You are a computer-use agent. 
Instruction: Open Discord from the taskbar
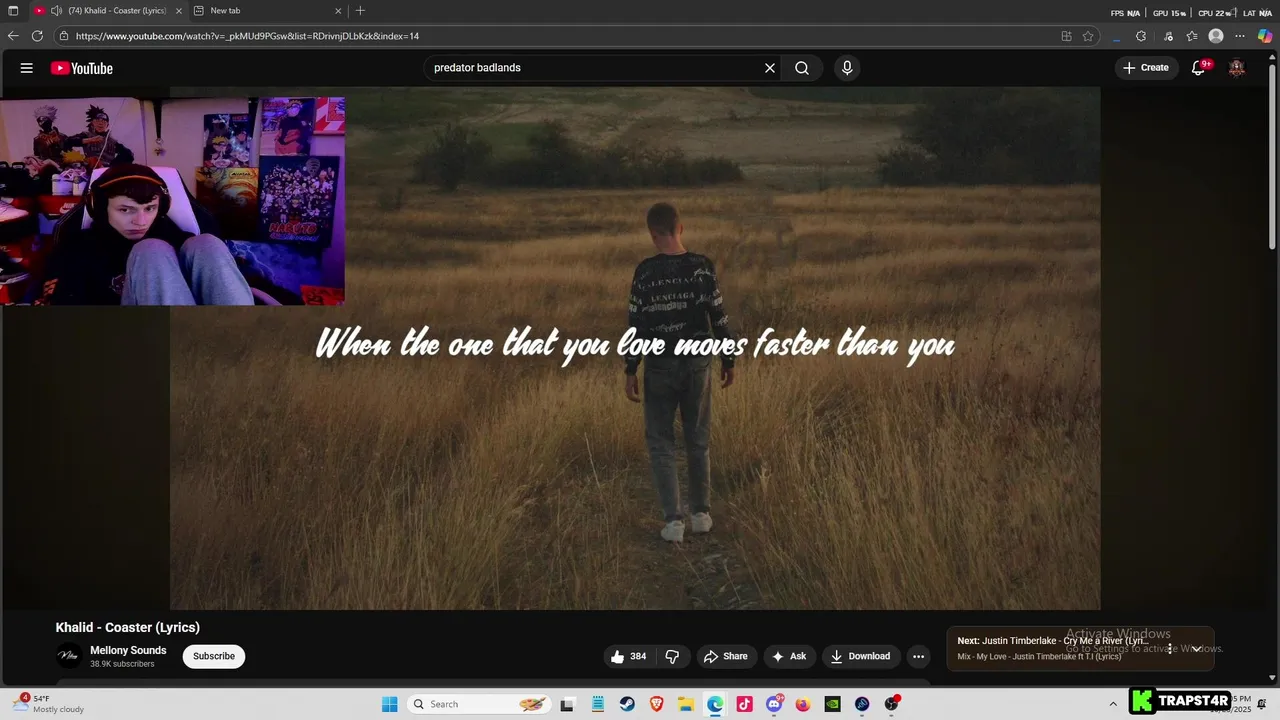(774, 704)
